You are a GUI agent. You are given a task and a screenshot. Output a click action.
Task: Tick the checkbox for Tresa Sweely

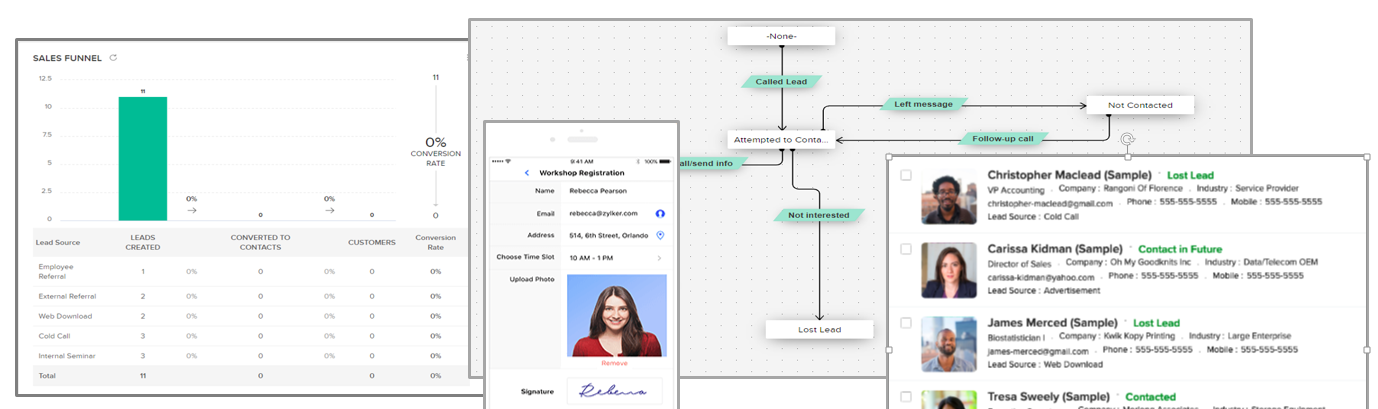(905, 396)
